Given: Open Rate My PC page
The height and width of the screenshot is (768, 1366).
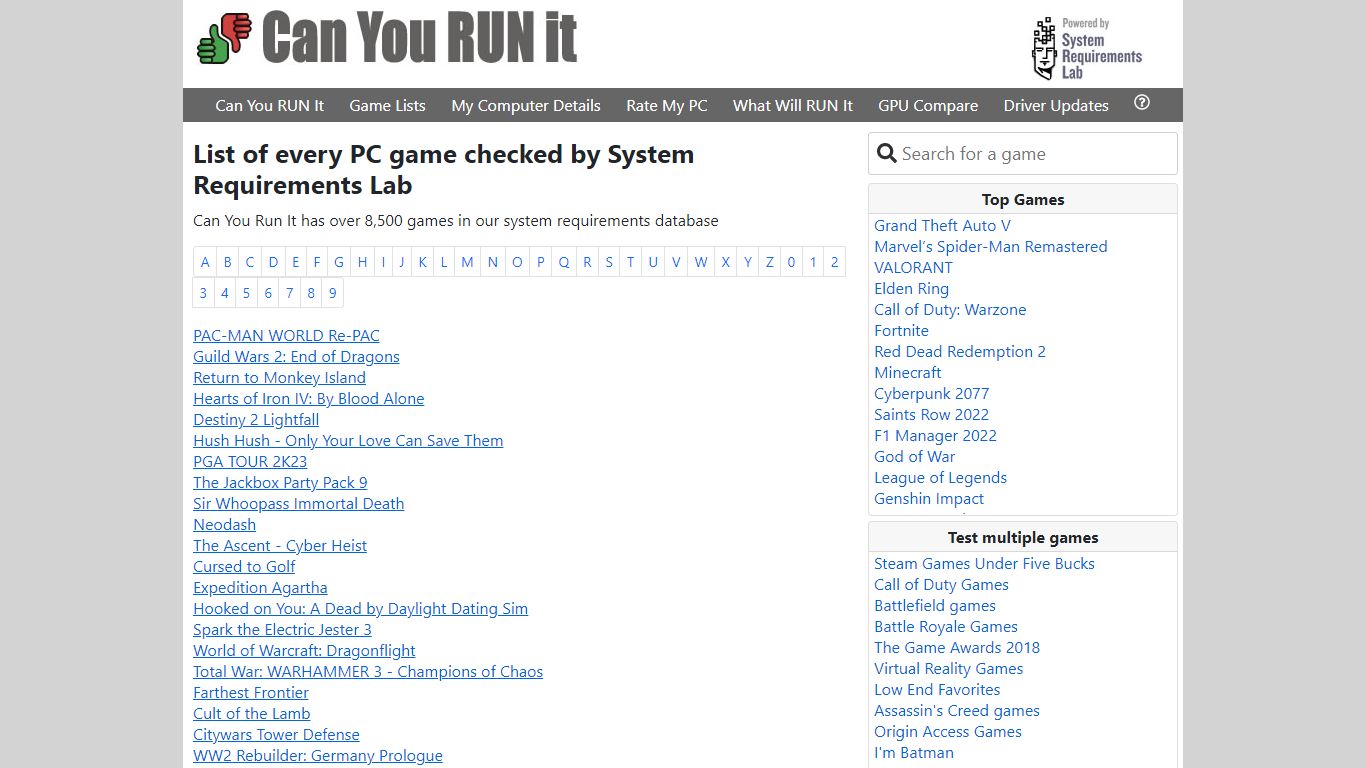Looking at the screenshot, I should 666,105.
